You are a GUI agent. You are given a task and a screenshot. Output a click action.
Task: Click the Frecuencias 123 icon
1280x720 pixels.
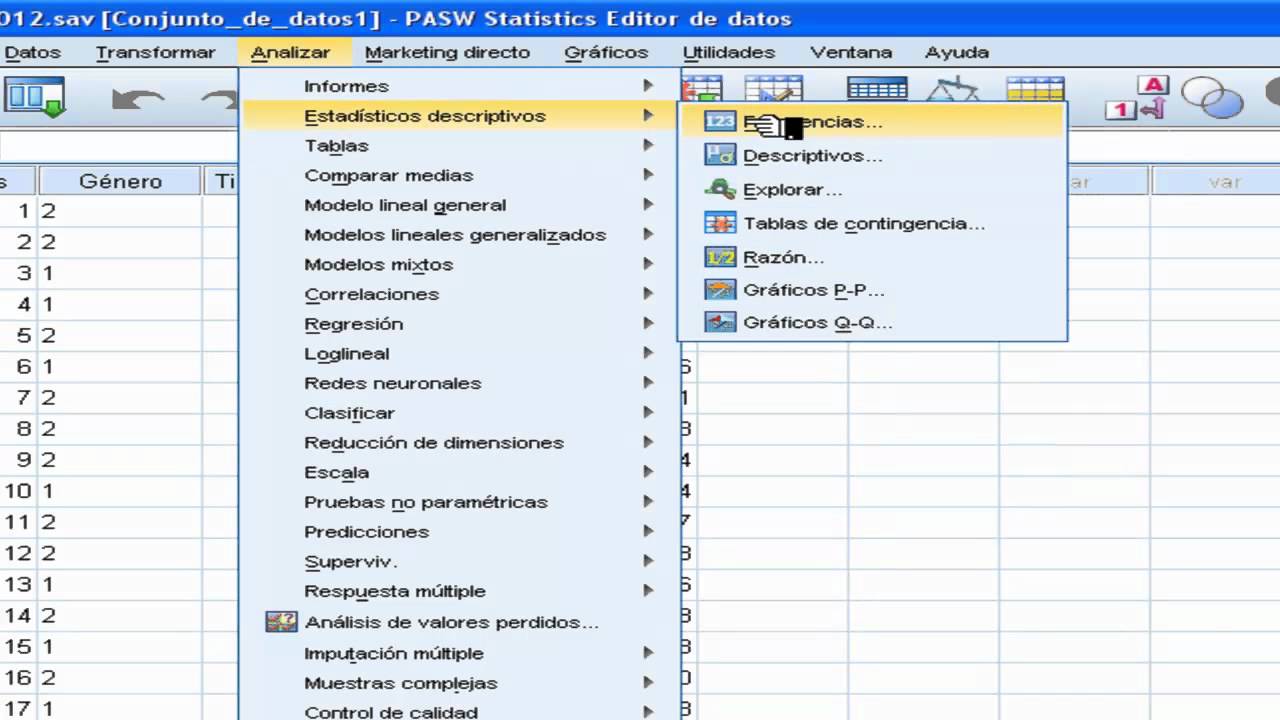click(720, 122)
